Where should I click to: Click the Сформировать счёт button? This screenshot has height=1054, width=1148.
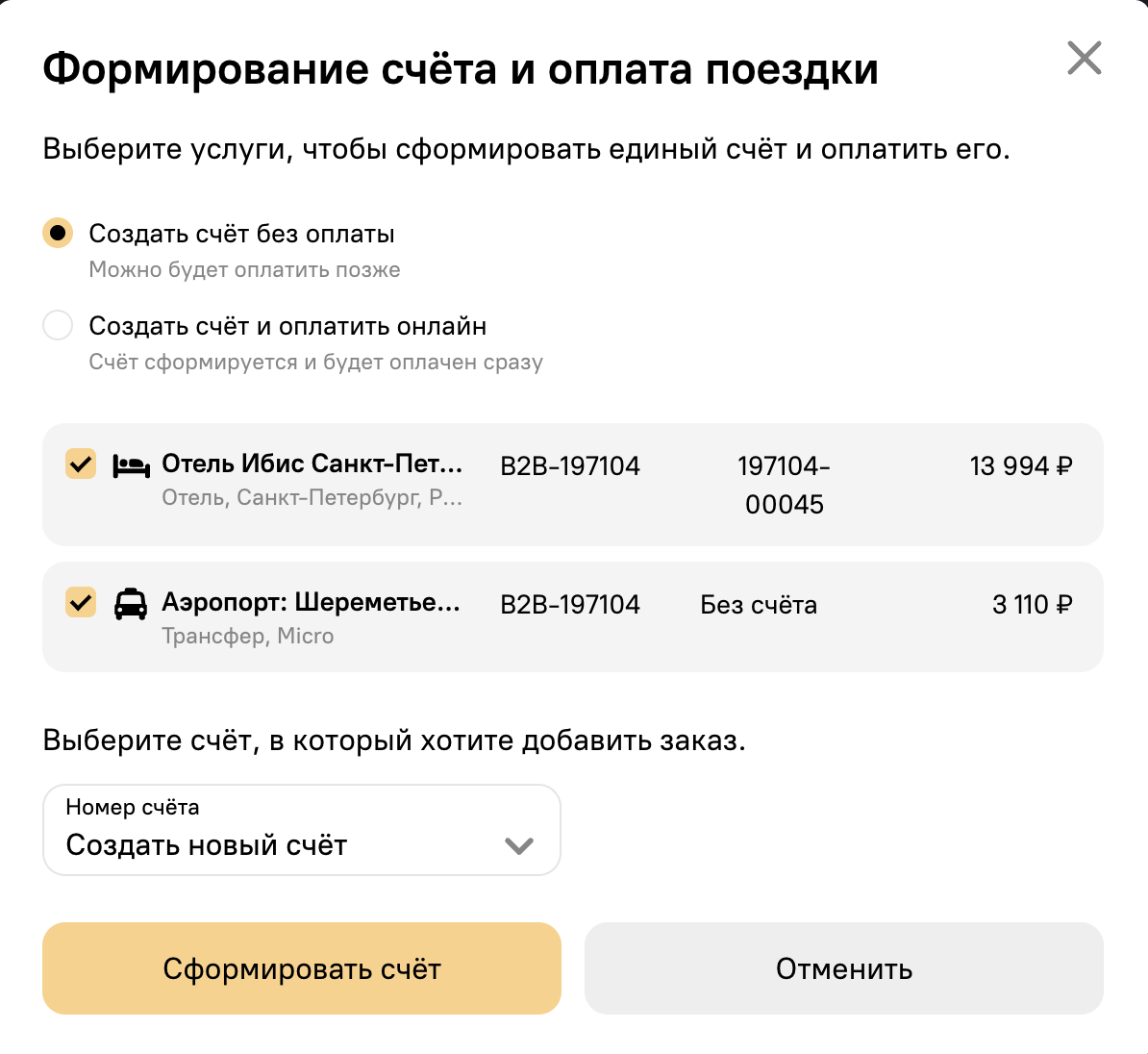(302, 968)
